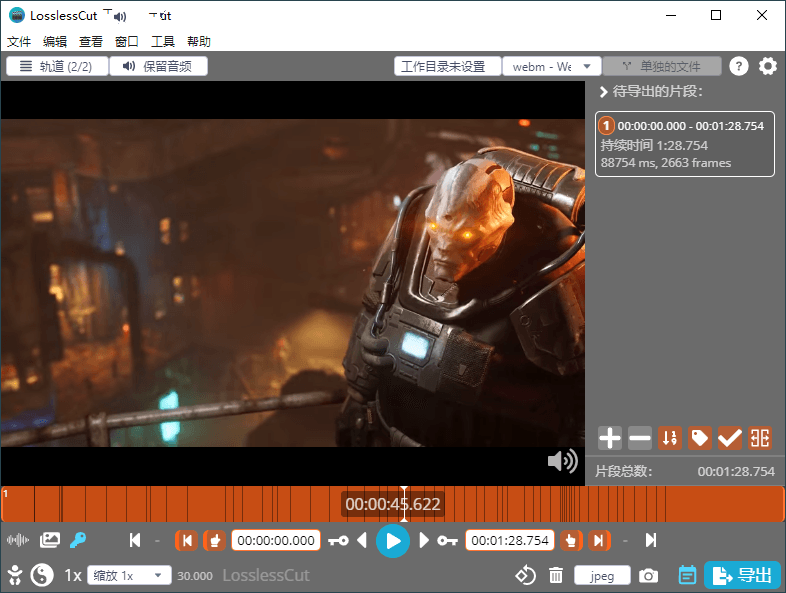Capture a snapshot with camera icon
Image resolution: width=786 pixels, height=593 pixels.
click(x=649, y=576)
